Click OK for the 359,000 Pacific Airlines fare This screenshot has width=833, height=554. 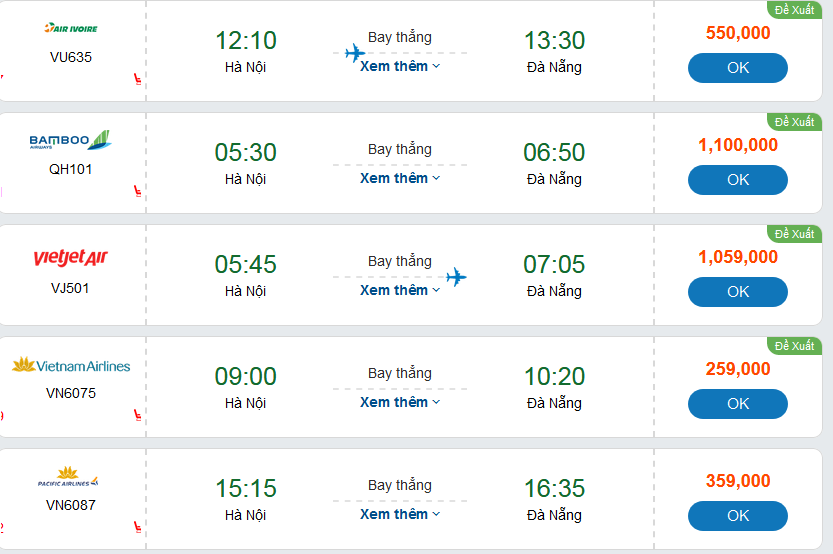737,516
